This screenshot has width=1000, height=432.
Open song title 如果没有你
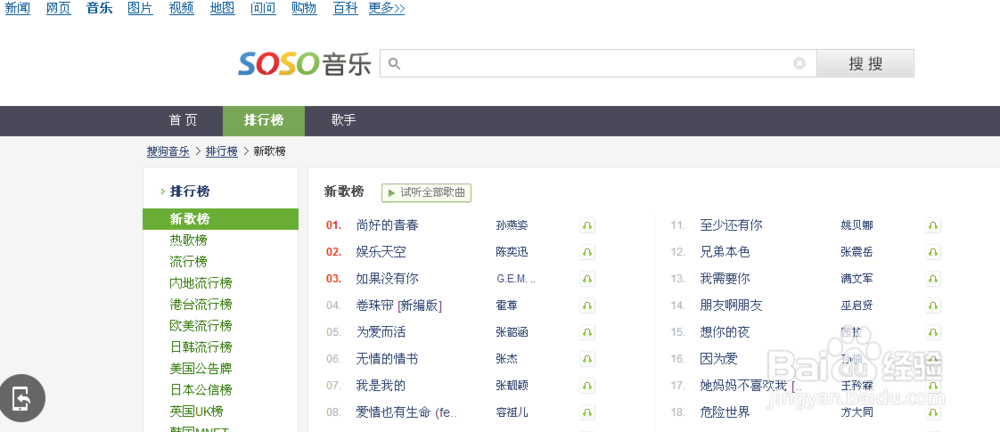387,279
